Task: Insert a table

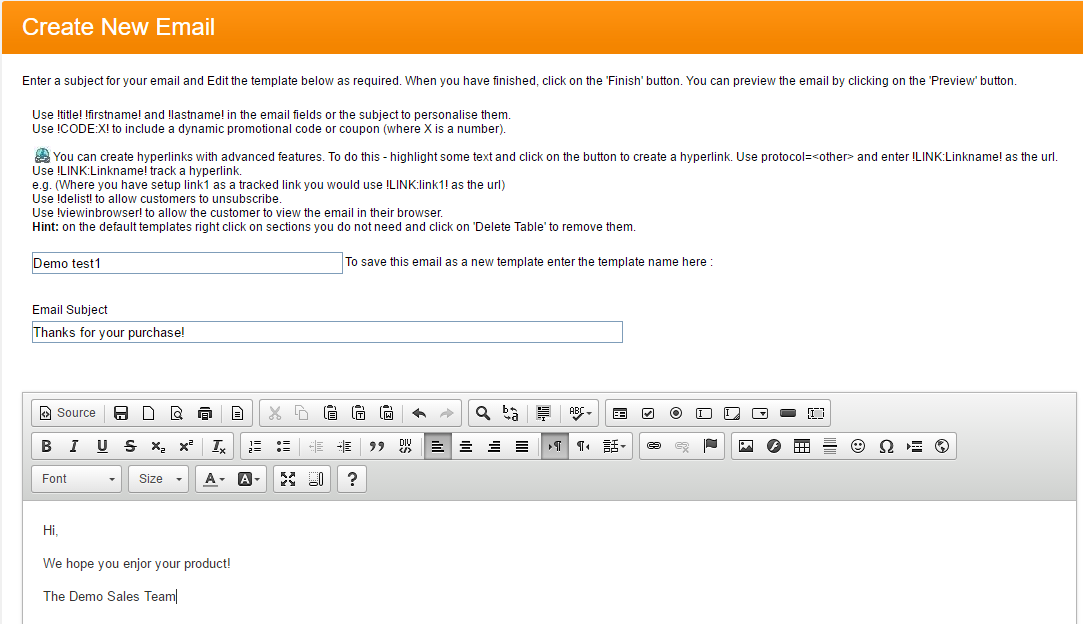Action: [x=802, y=446]
